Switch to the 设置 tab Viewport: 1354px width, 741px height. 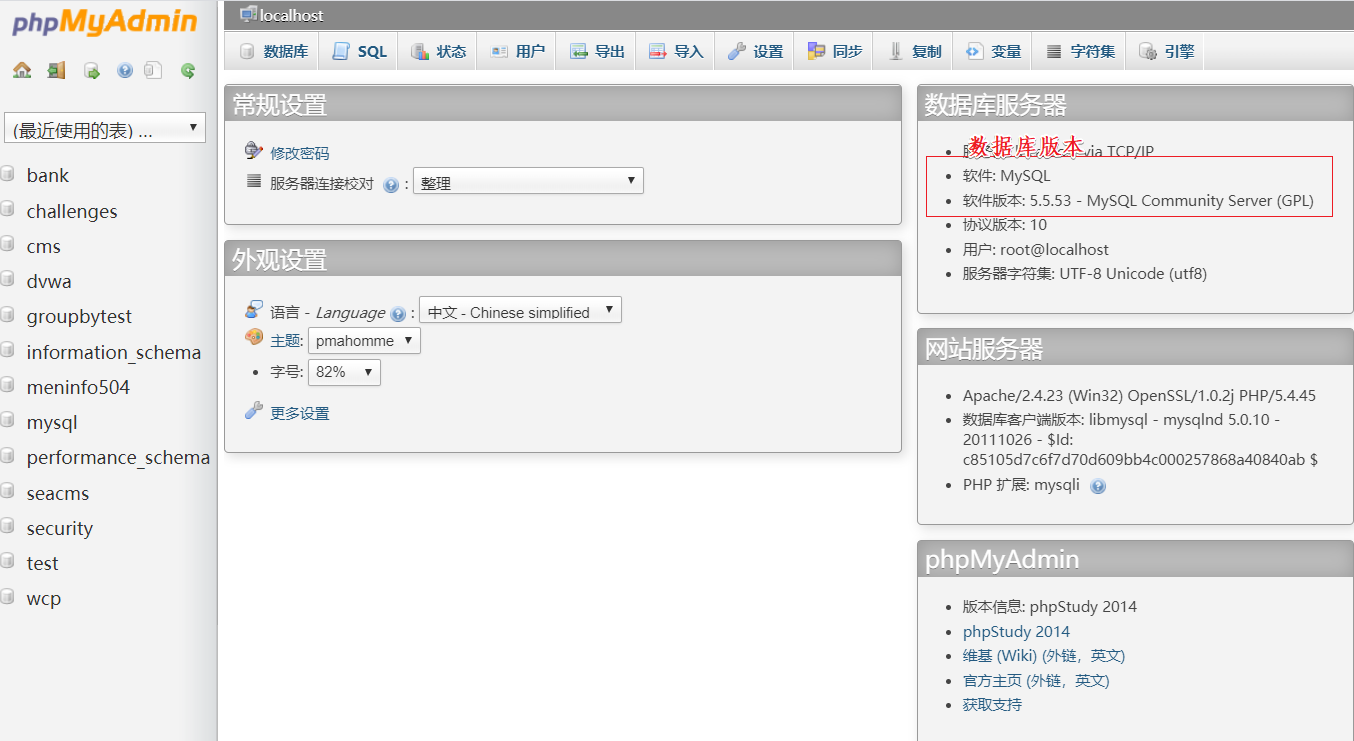(755, 51)
